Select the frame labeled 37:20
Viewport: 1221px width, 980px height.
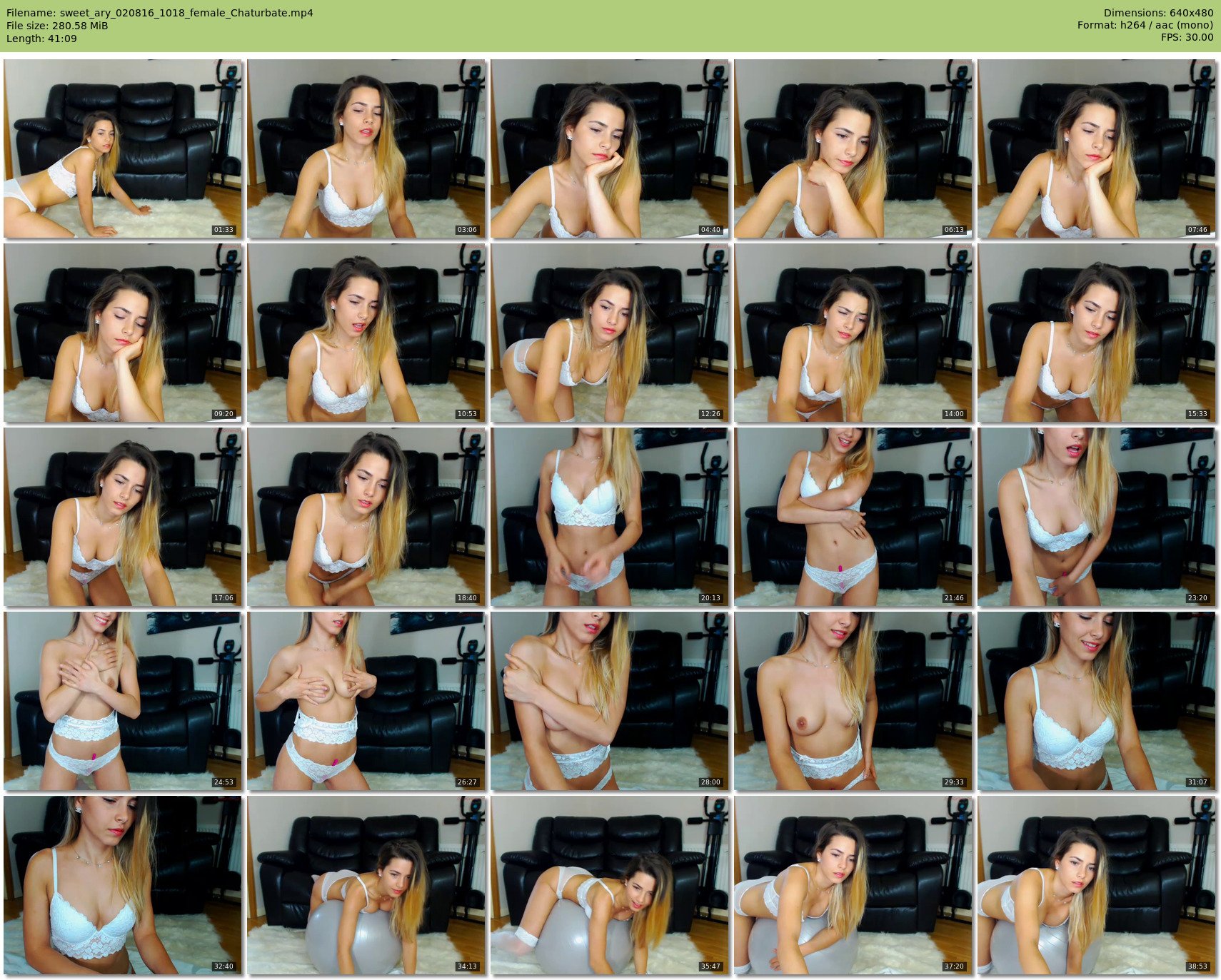853,885
